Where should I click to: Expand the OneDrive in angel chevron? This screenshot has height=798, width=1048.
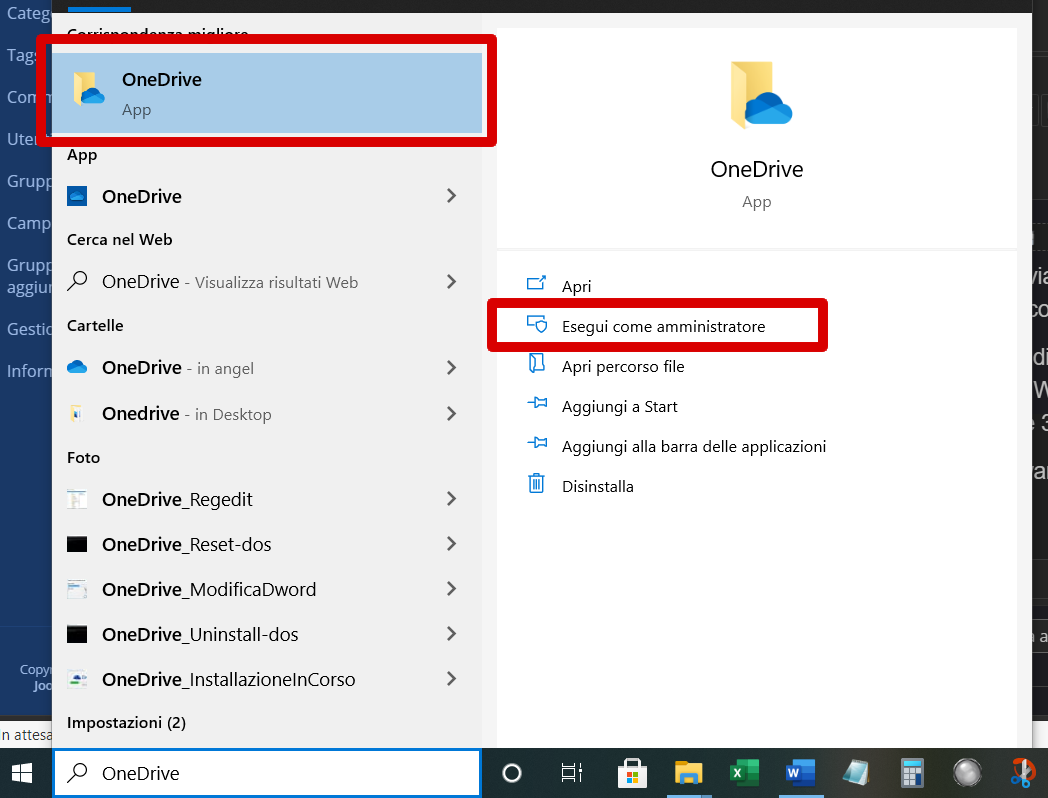click(x=452, y=368)
